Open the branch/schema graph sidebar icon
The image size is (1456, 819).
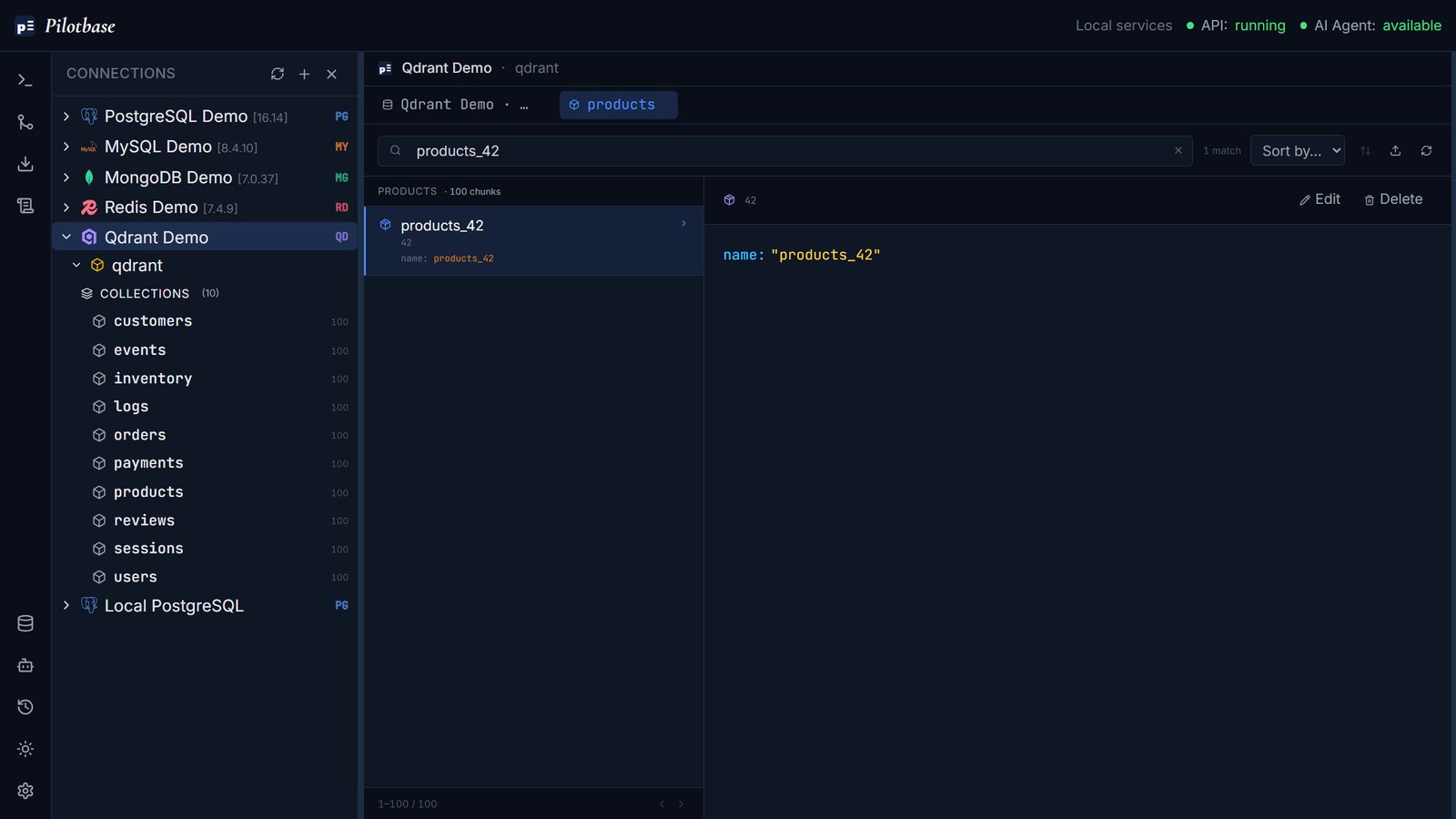click(25, 122)
